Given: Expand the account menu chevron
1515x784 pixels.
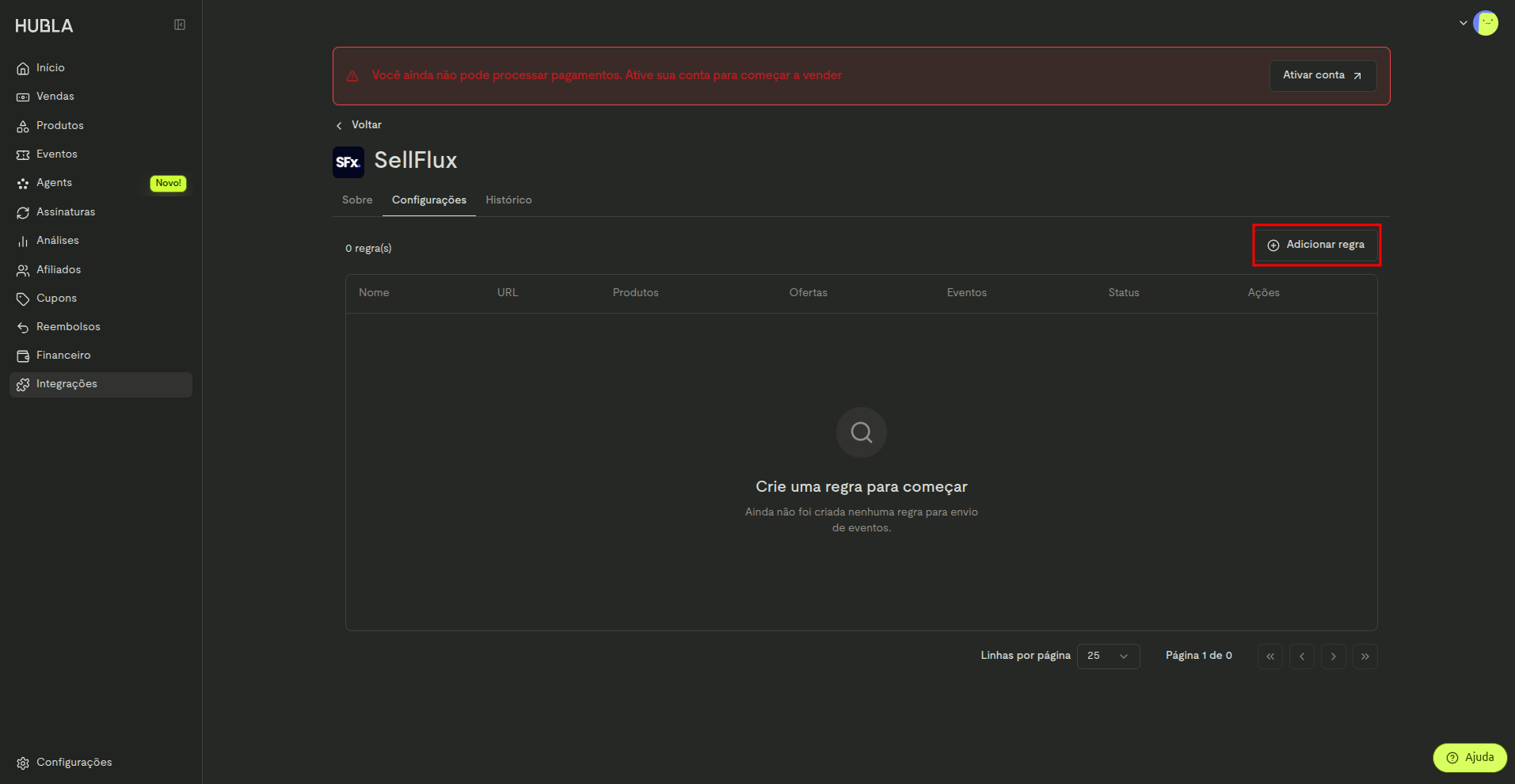Looking at the screenshot, I should [1463, 23].
